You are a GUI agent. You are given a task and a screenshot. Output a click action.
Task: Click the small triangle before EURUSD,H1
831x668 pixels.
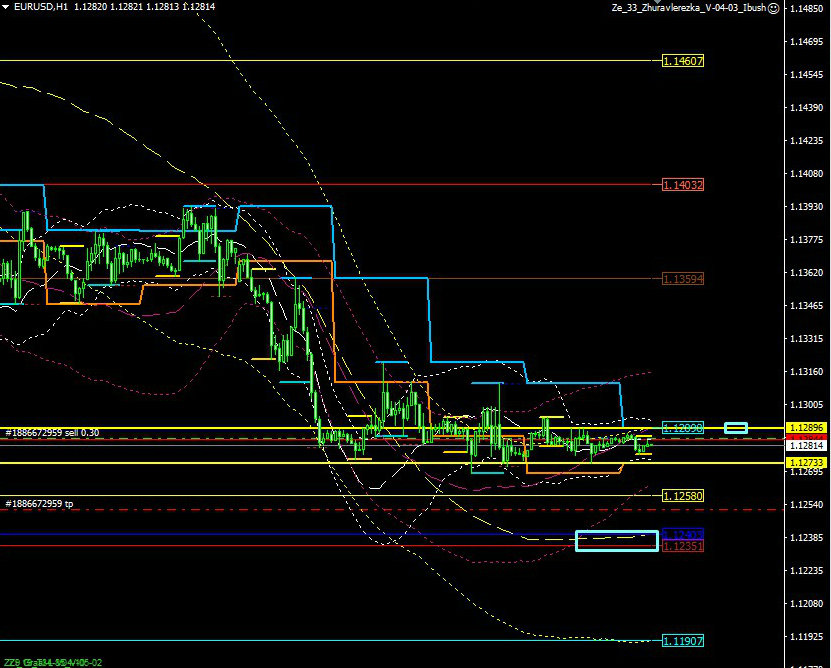6,7
